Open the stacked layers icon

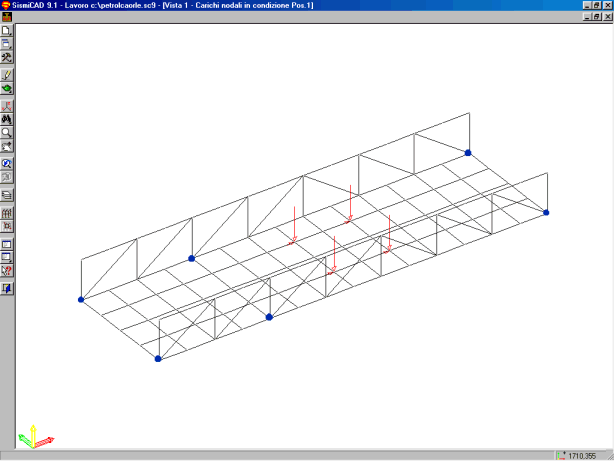pos(7,195)
